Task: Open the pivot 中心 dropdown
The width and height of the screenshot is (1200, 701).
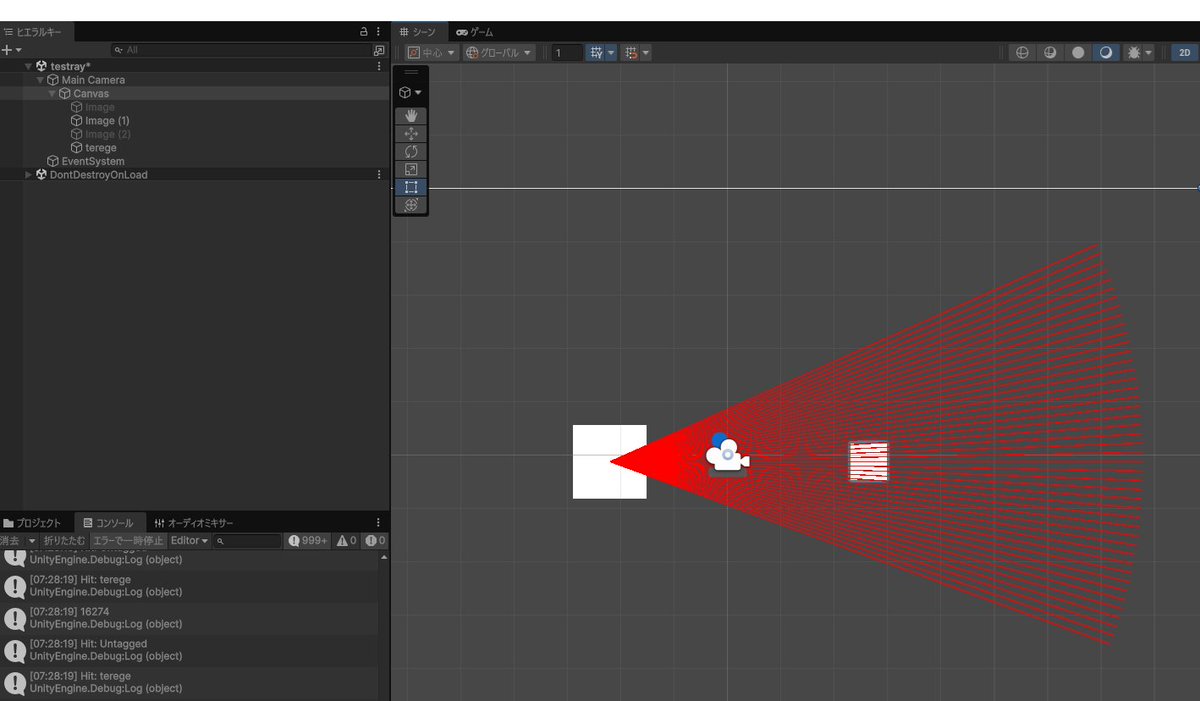Action: coord(432,53)
